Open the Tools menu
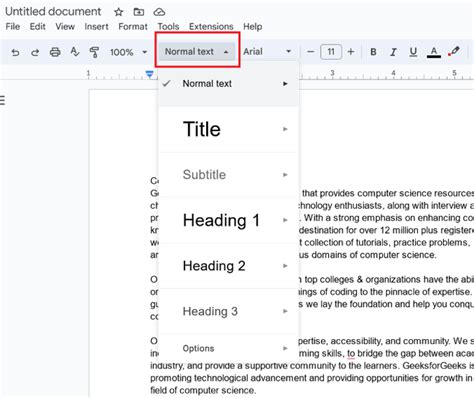The height and width of the screenshot is (398, 474). pos(168,27)
